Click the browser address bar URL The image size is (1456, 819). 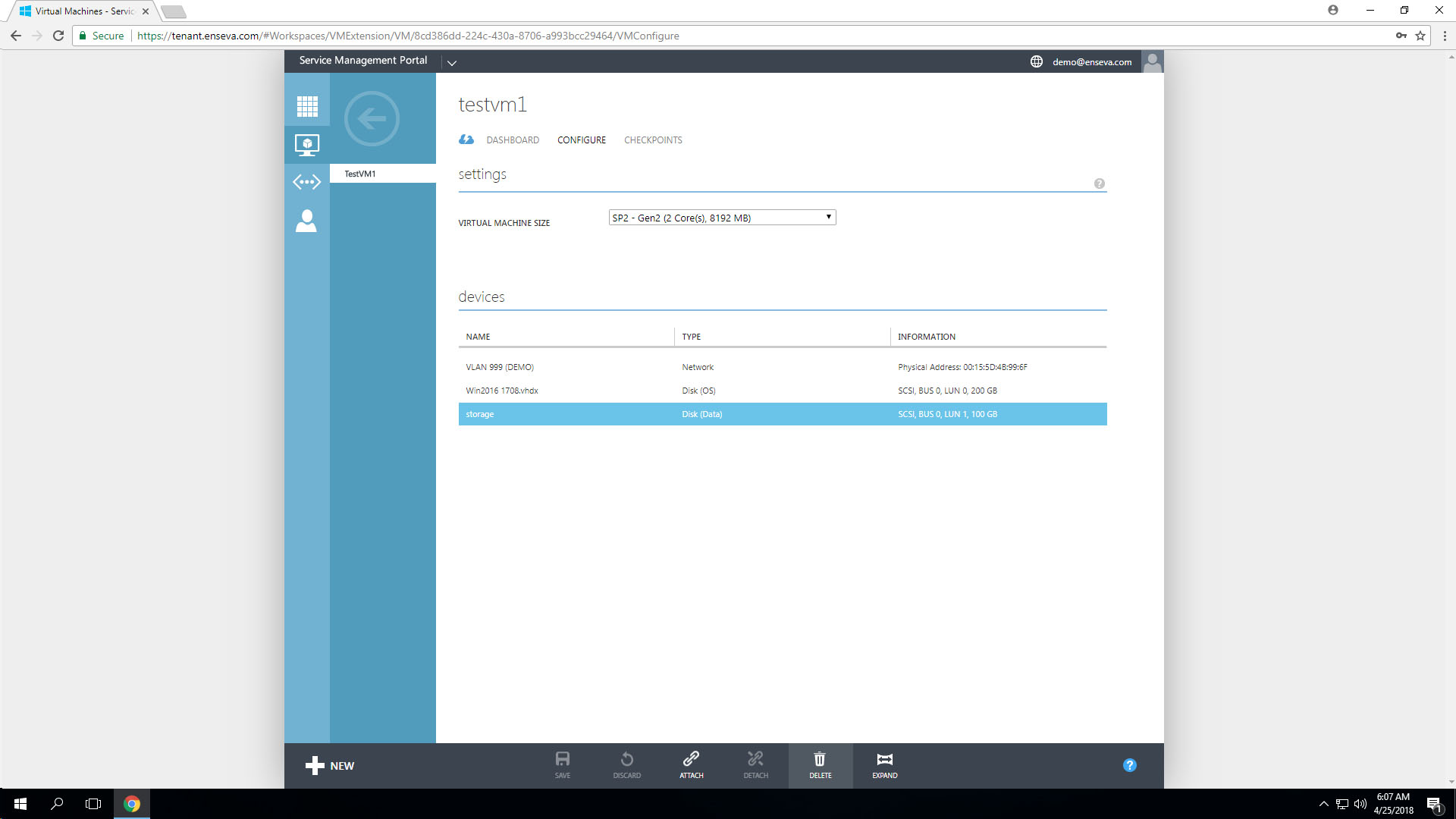408,36
